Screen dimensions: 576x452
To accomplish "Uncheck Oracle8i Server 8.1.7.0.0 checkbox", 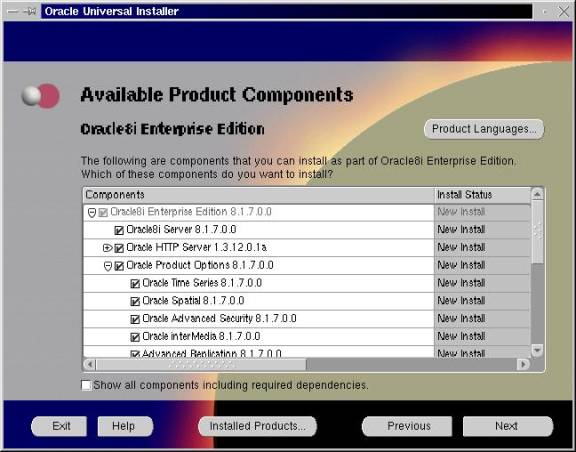I will pos(119,230).
